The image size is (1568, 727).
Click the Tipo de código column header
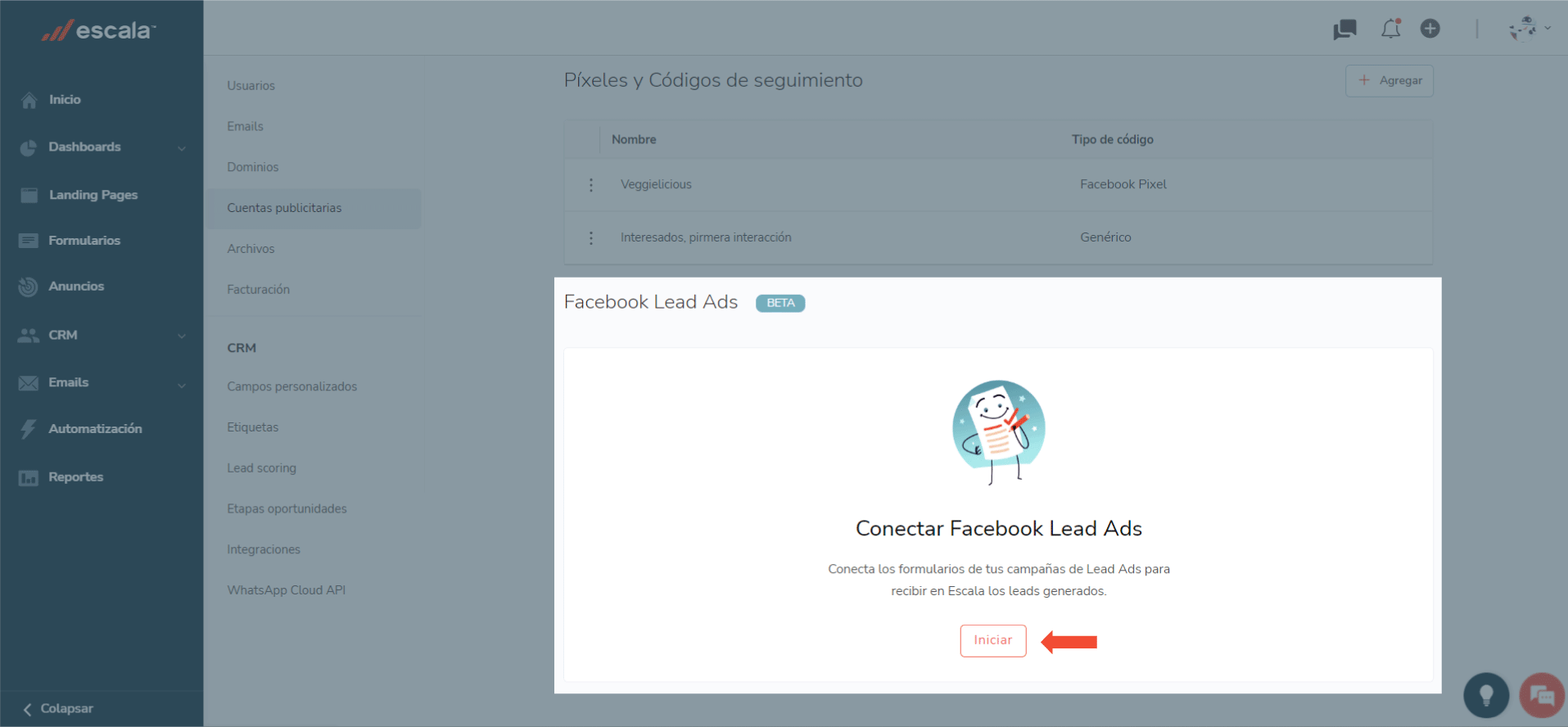1112,140
